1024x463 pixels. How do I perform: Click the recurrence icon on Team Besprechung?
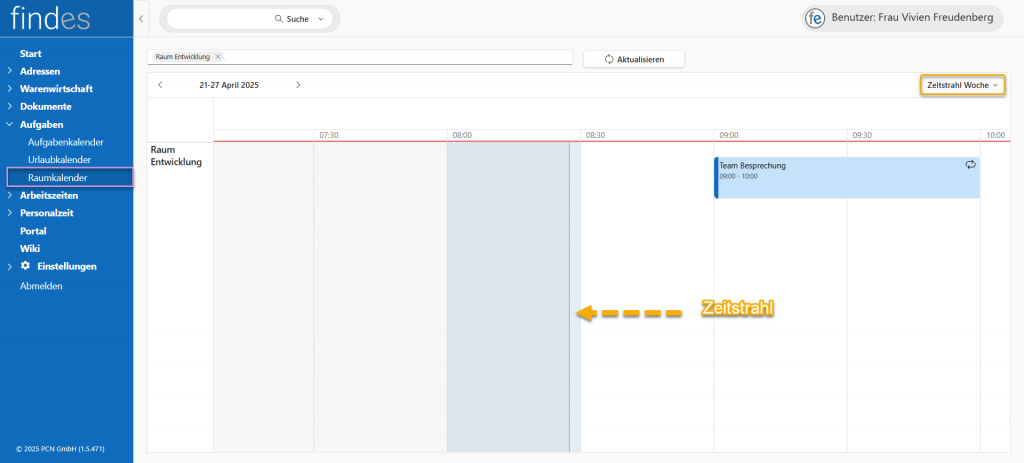(970, 165)
